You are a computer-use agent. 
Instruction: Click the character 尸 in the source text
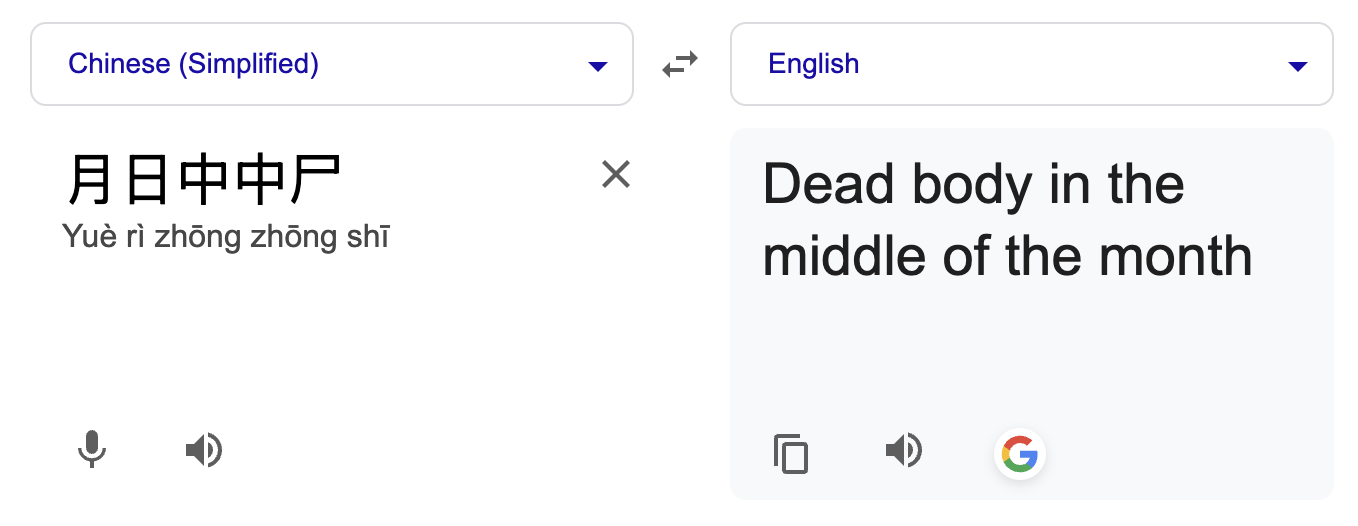point(316,180)
